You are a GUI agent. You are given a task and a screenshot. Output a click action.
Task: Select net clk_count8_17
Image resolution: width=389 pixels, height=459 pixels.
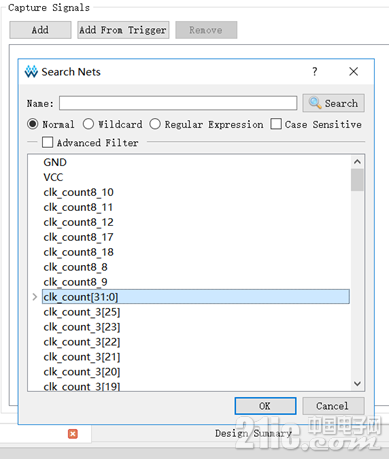pyautogui.click(x=79, y=237)
